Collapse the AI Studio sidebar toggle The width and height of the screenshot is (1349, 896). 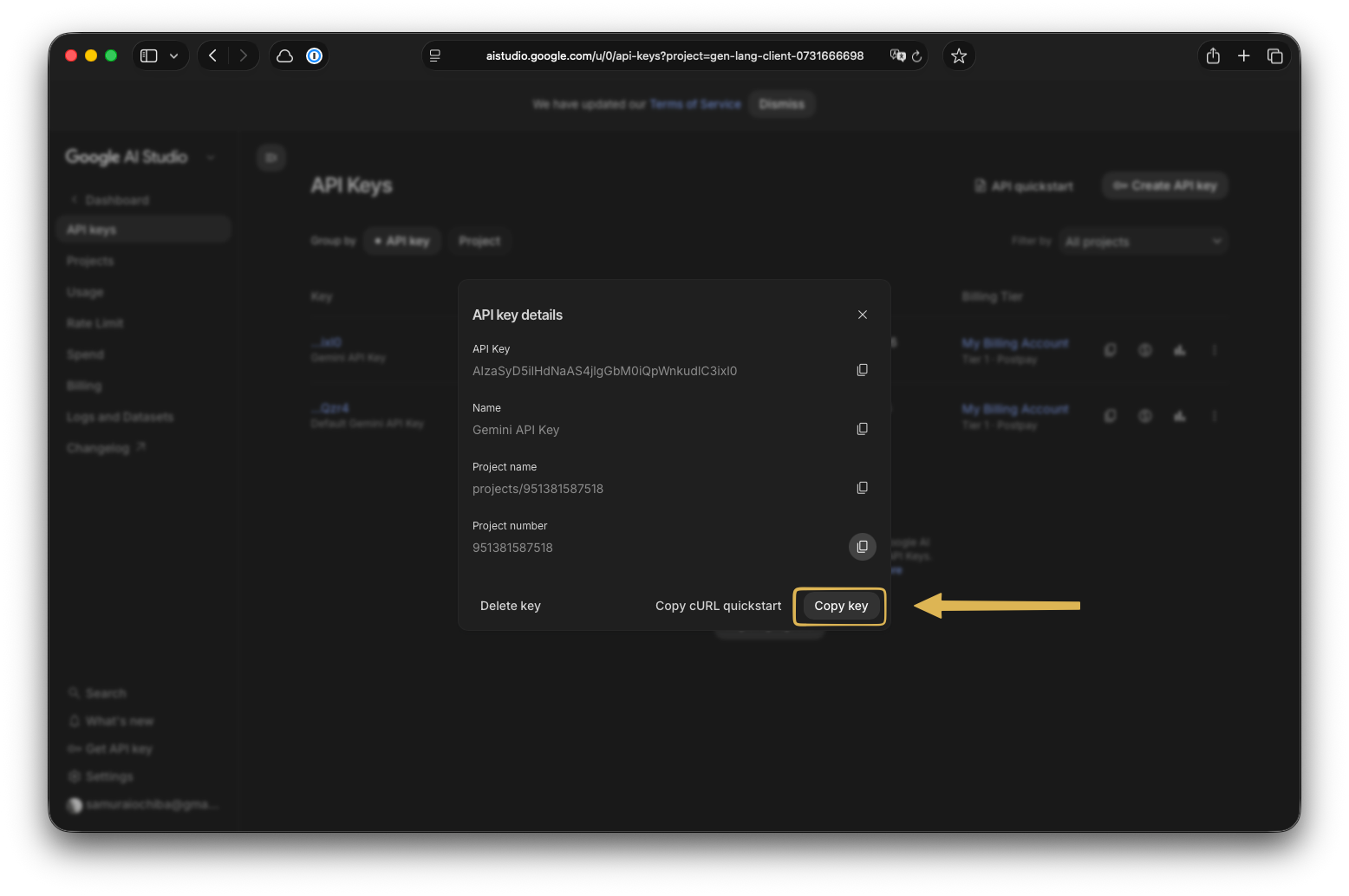pyautogui.click(x=271, y=158)
